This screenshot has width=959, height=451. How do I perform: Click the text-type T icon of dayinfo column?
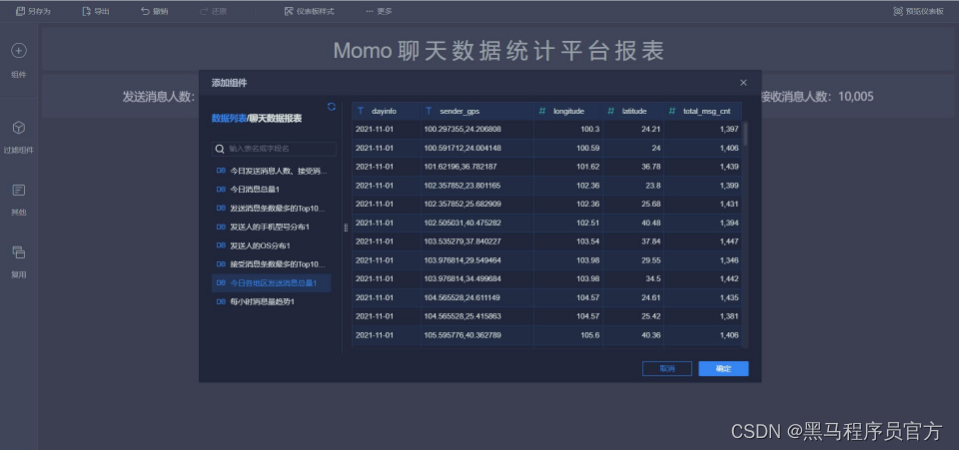pos(360,111)
